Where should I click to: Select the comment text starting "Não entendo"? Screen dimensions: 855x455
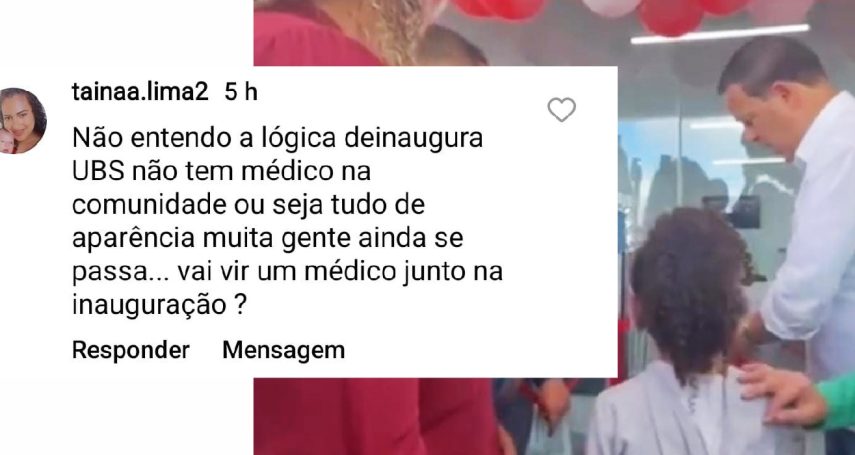[287, 222]
